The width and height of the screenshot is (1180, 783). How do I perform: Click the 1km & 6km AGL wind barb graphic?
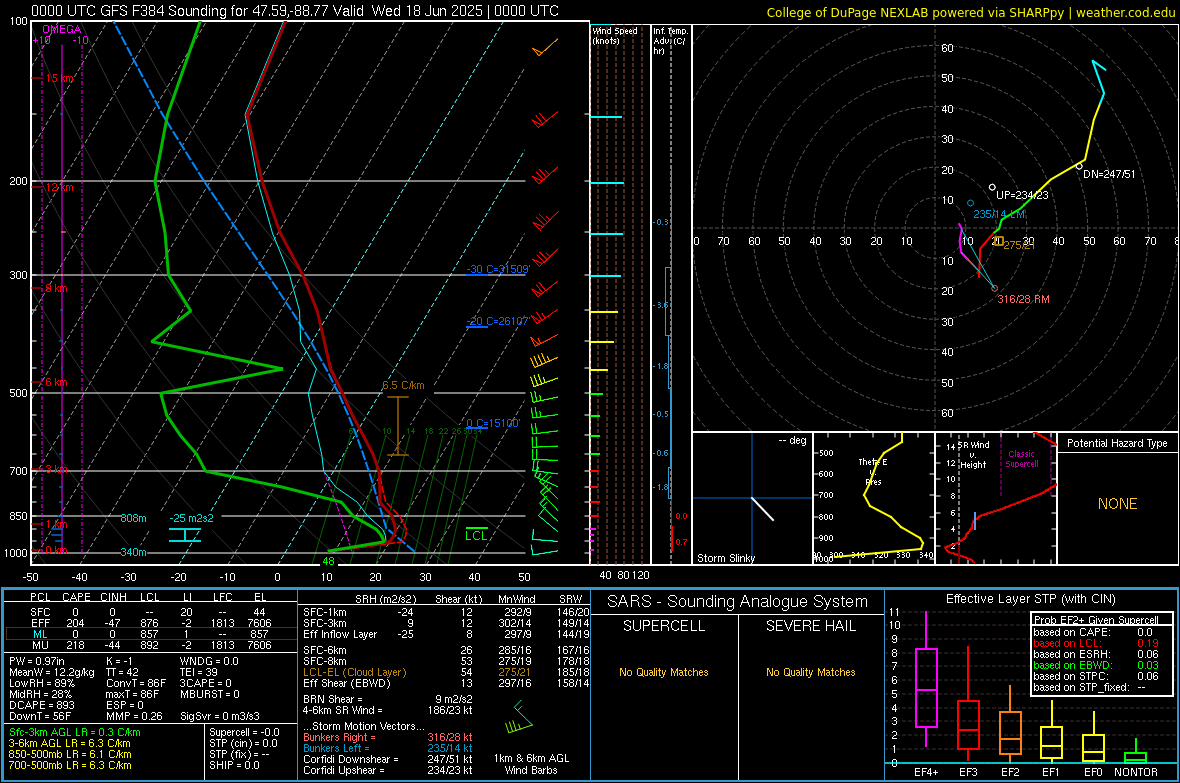(x=519, y=718)
